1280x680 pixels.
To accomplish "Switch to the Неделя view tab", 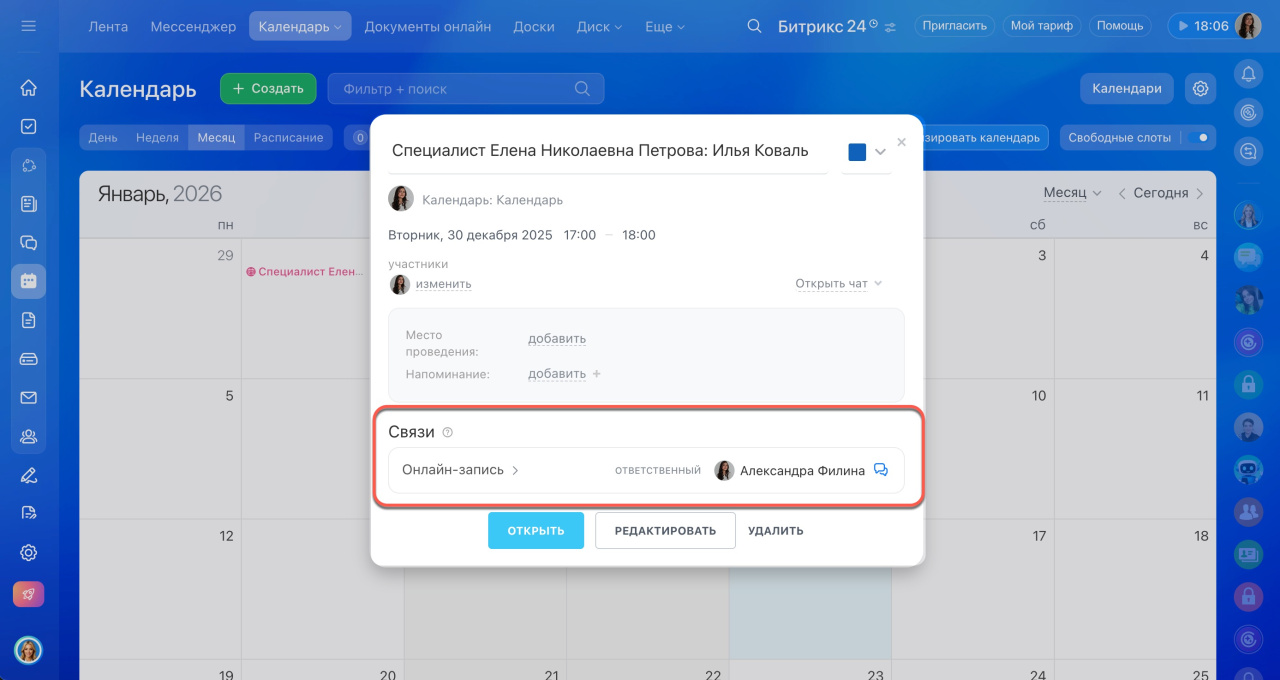I will tap(157, 138).
